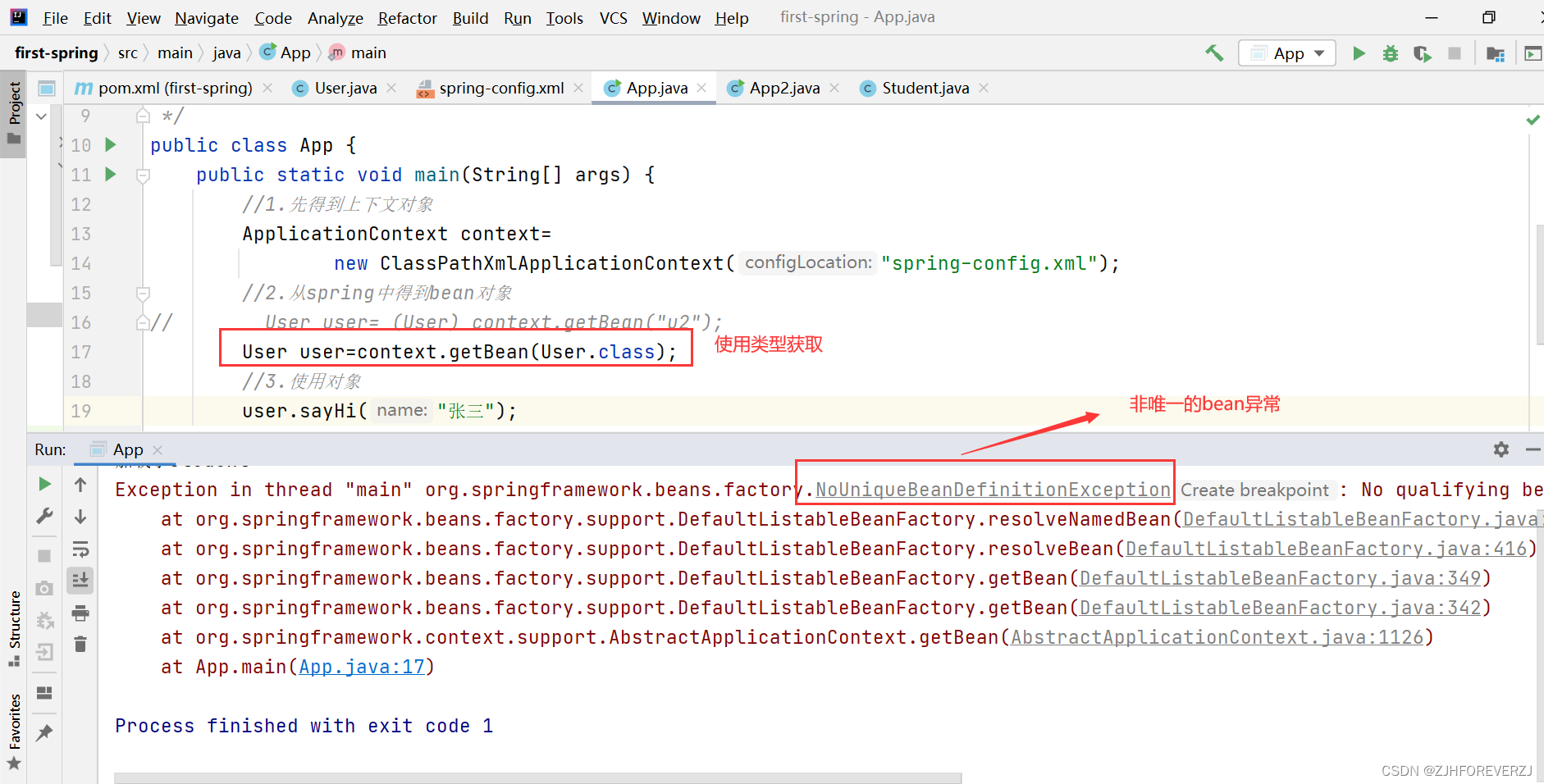Open the DefaultListableBeanFactory.java:416 link
The height and width of the screenshot is (784, 1544).
pos(1326,549)
